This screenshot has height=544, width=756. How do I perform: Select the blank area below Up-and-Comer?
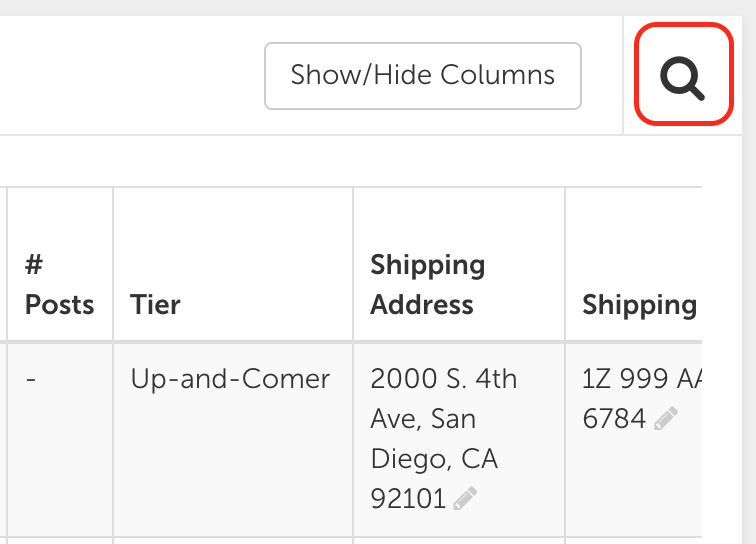coord(233,463)
